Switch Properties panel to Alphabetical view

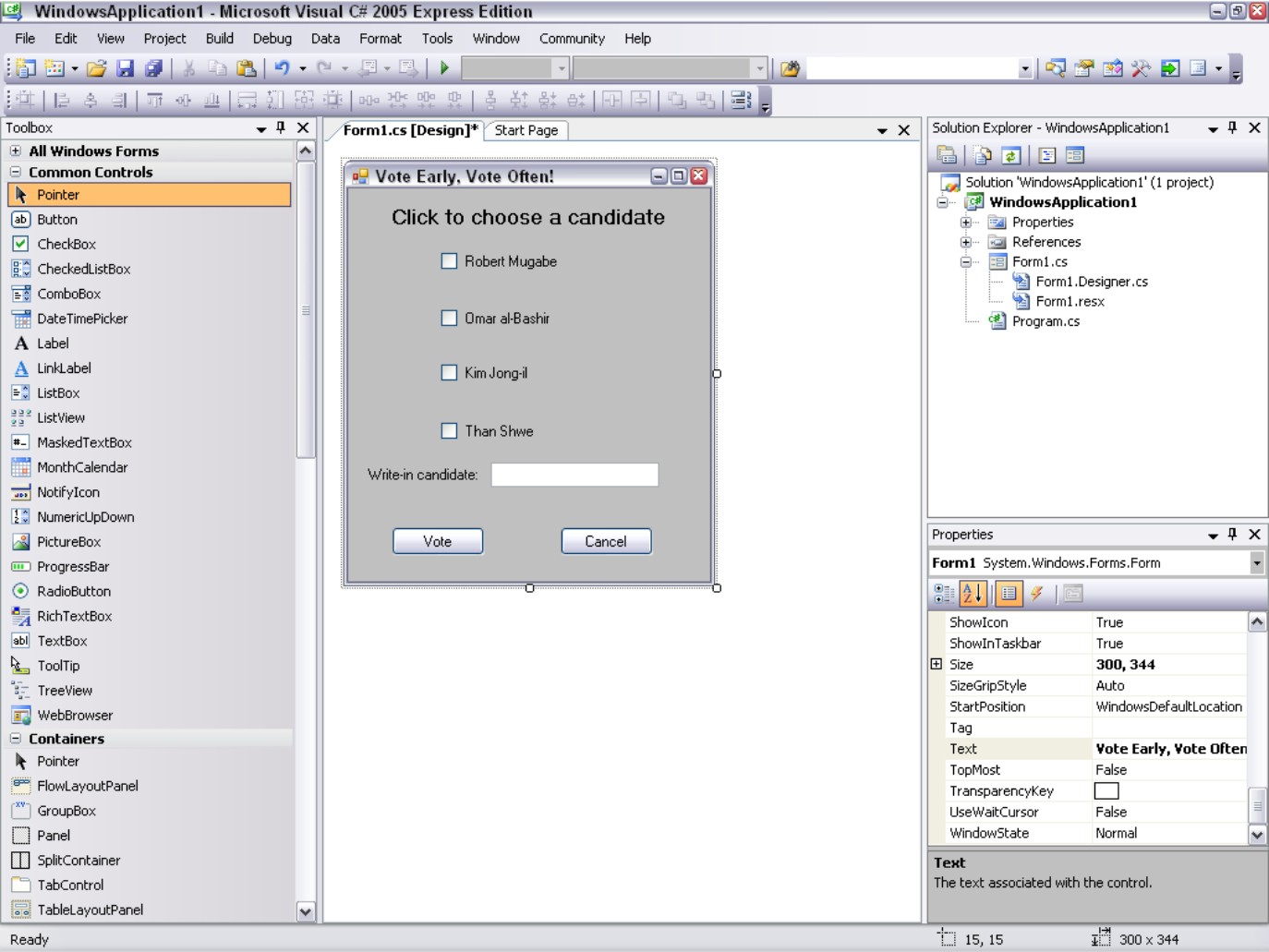(x=973, y=594)
